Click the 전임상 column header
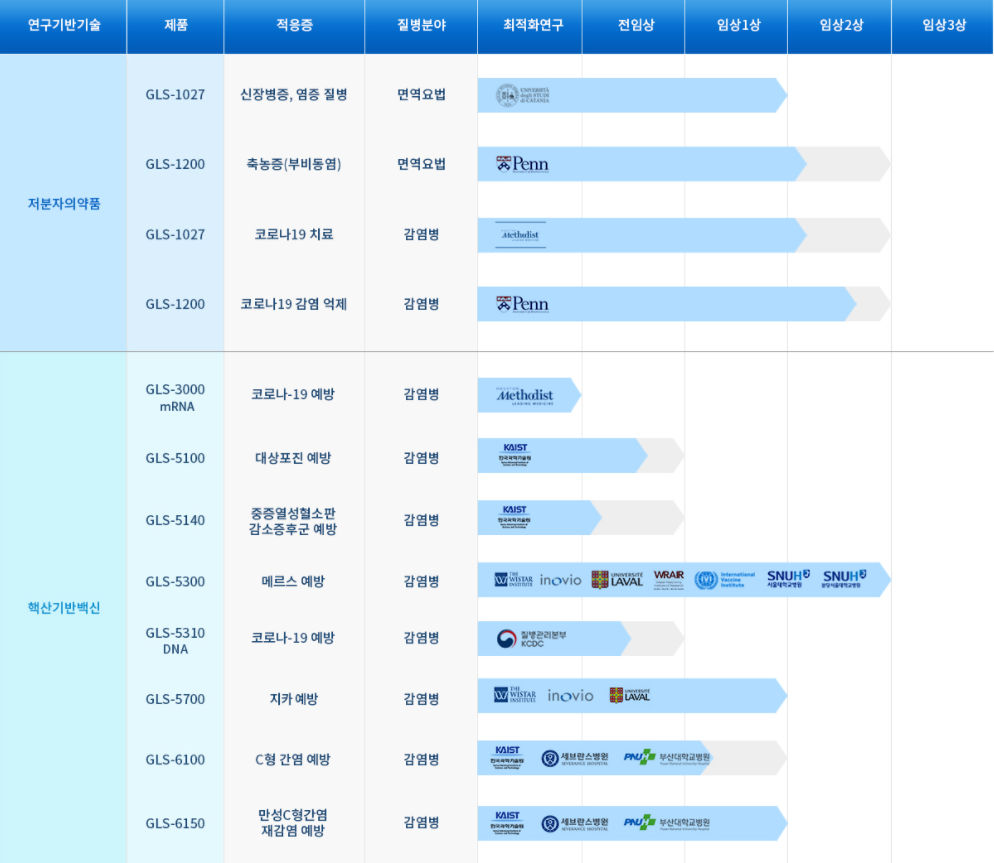 [635, 25]
